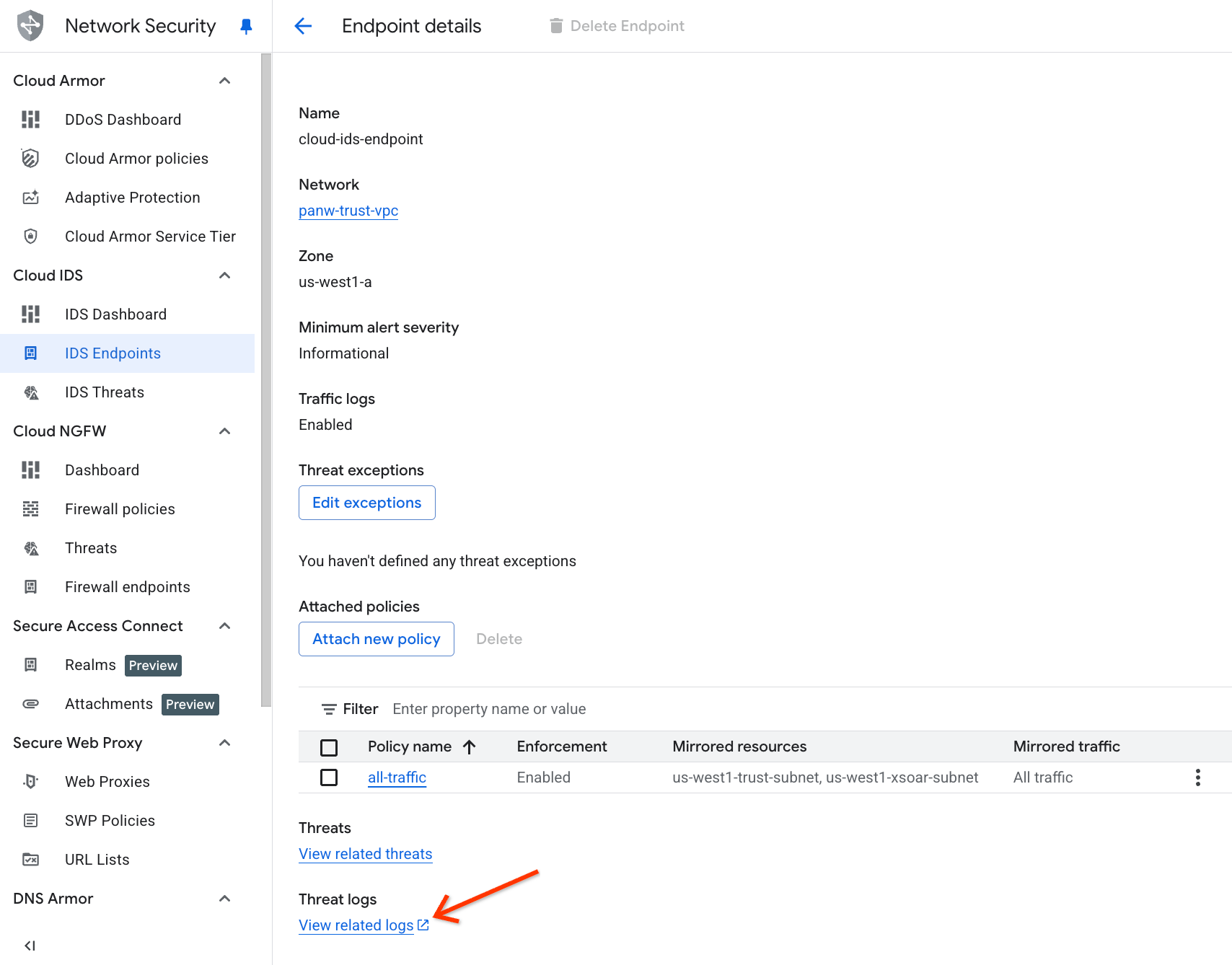Screen dimensions: 1232x965
Task: Click the SWP Policies icon
Action: pos(31,821)
